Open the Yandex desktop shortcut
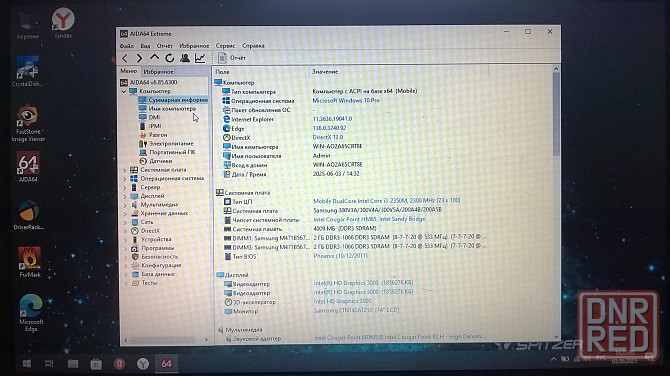 point(63,24)
